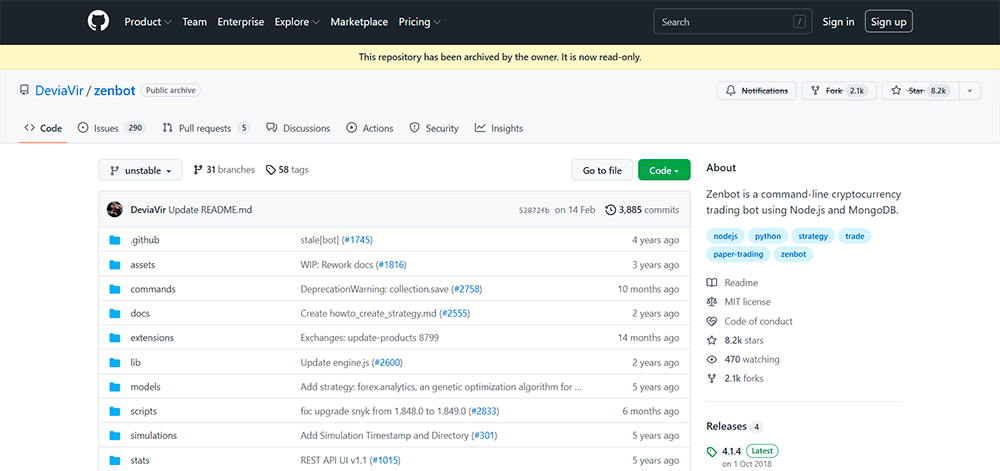
Task: Select the nodejs topic tag
Action: (725, 236)
